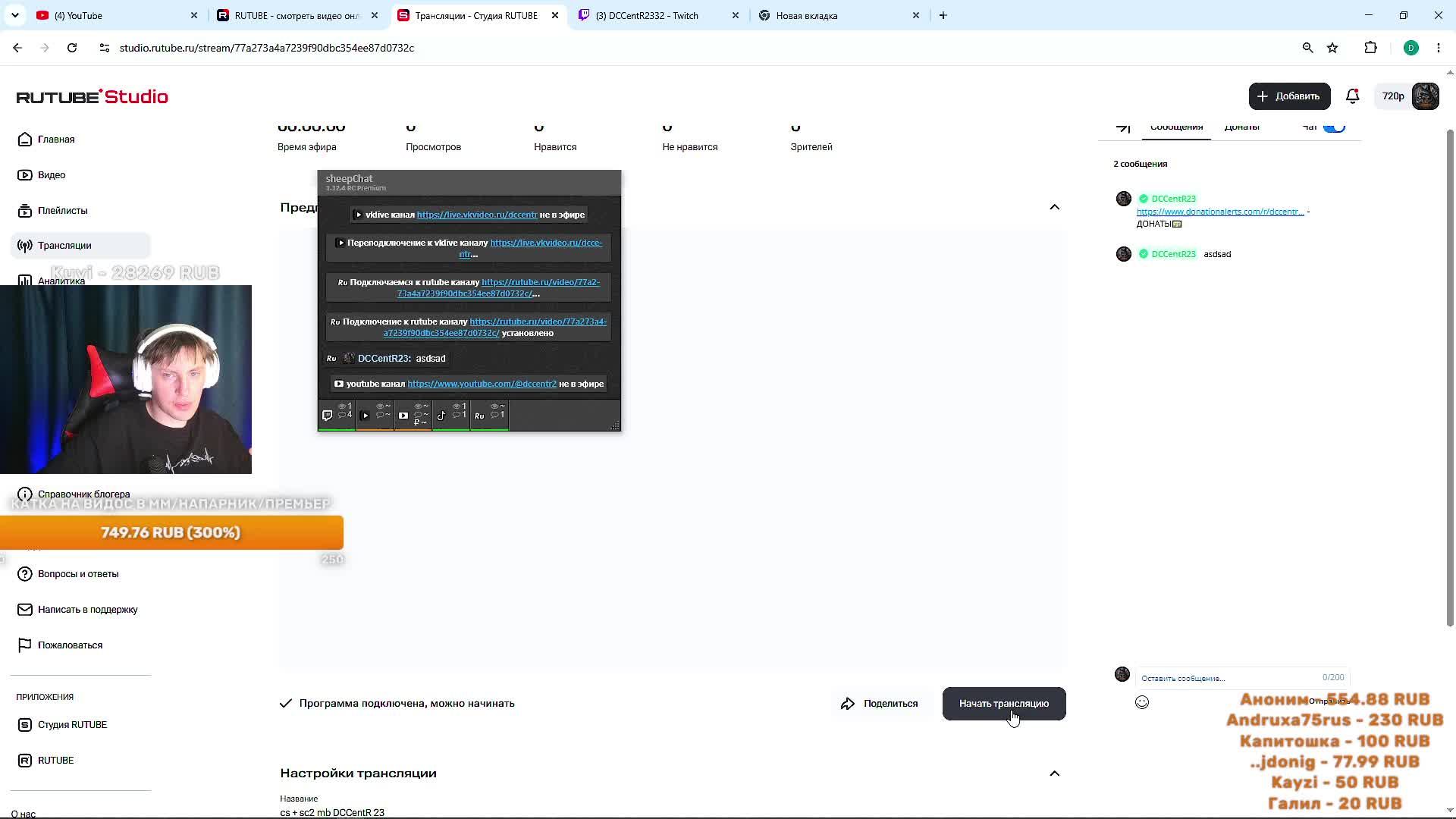Image resolution: width=1456 pixels, height=819 pixels.
Task: Close the YouTube browser tab
Action: pyautogui.click(x=194, y=15)
